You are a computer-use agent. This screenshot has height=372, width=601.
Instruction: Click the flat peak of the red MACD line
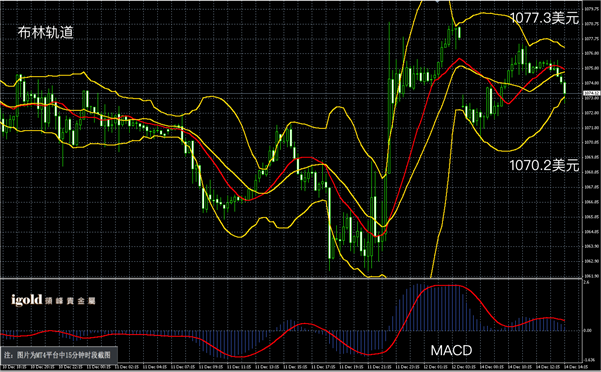pyautogui.click(x=445, y=286)
